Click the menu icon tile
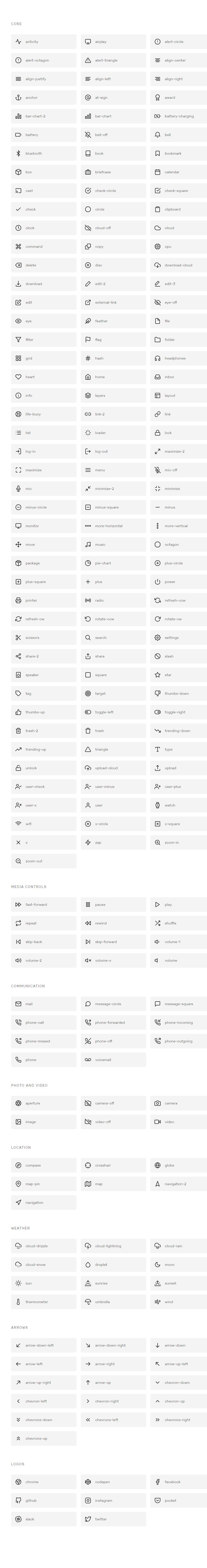The height and width of the screenshot is (1568, 207). coord(113,470)
